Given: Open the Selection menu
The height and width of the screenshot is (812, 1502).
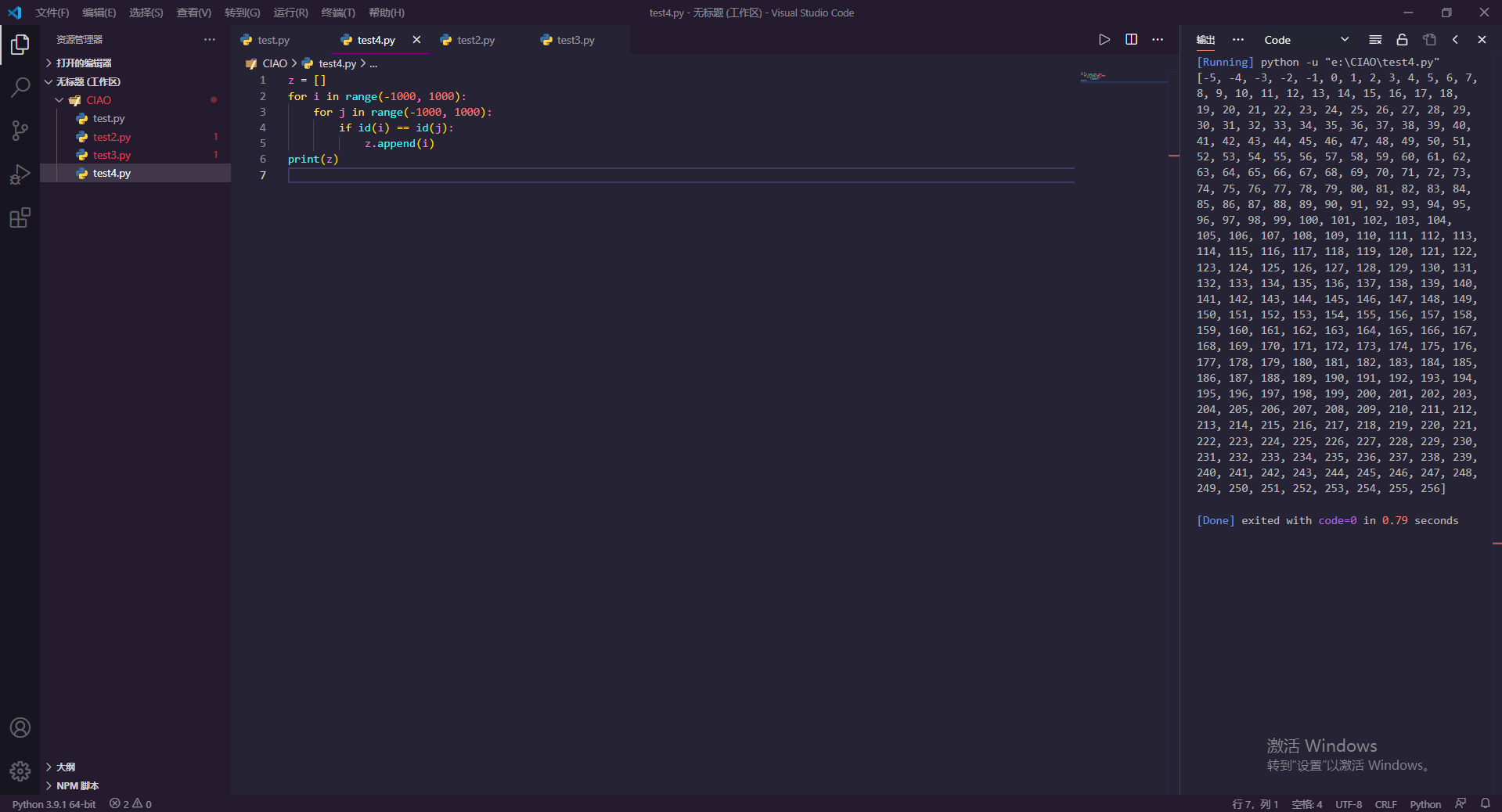Looking at the screenshot, I should coord(146,13).
